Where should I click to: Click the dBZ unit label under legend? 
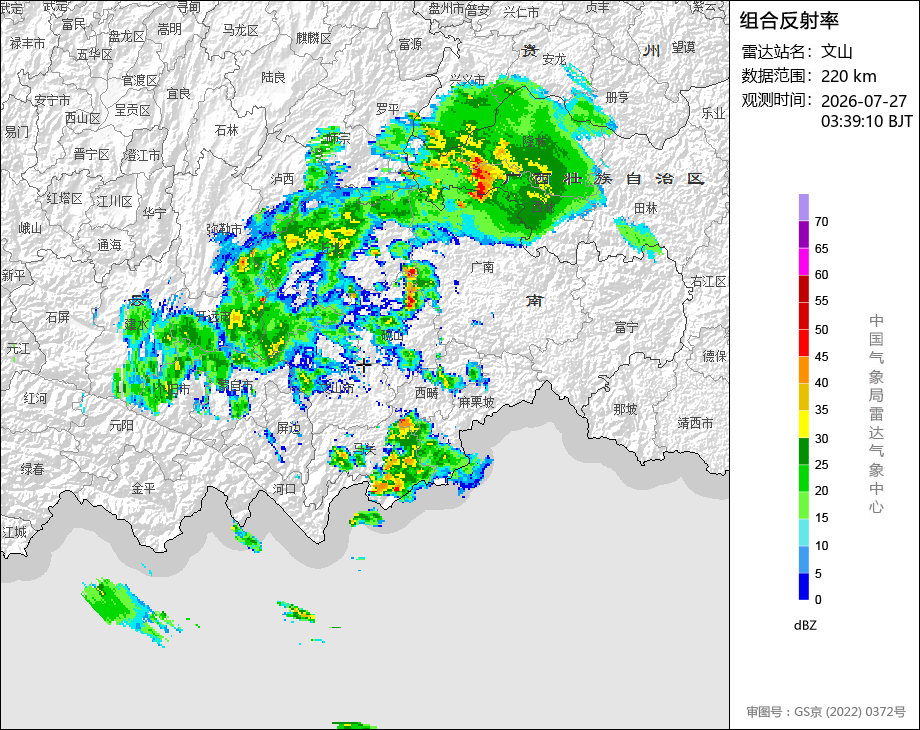[x=805, y=625]
